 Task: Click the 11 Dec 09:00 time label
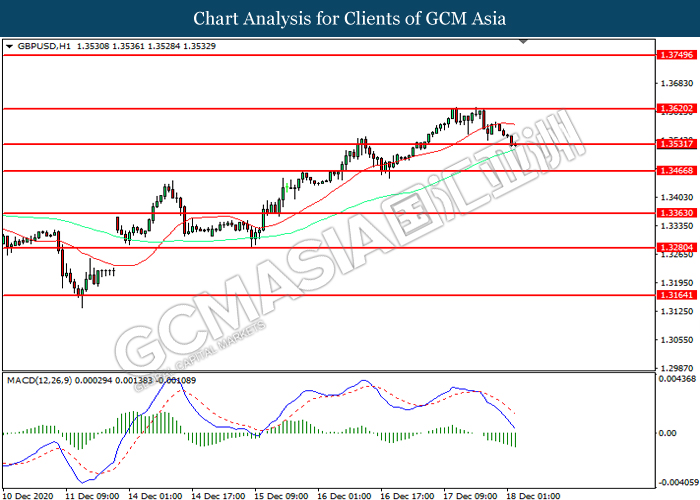click(92, 496)
